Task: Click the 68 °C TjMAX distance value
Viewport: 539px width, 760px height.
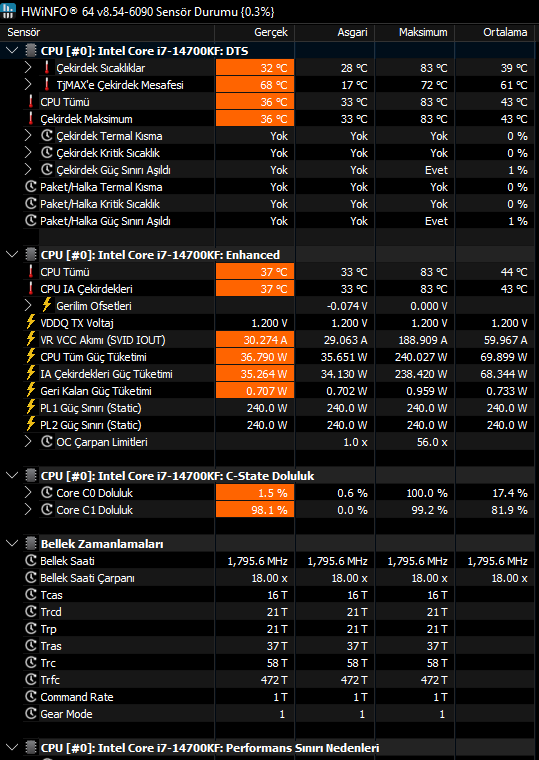Action: 274,85
